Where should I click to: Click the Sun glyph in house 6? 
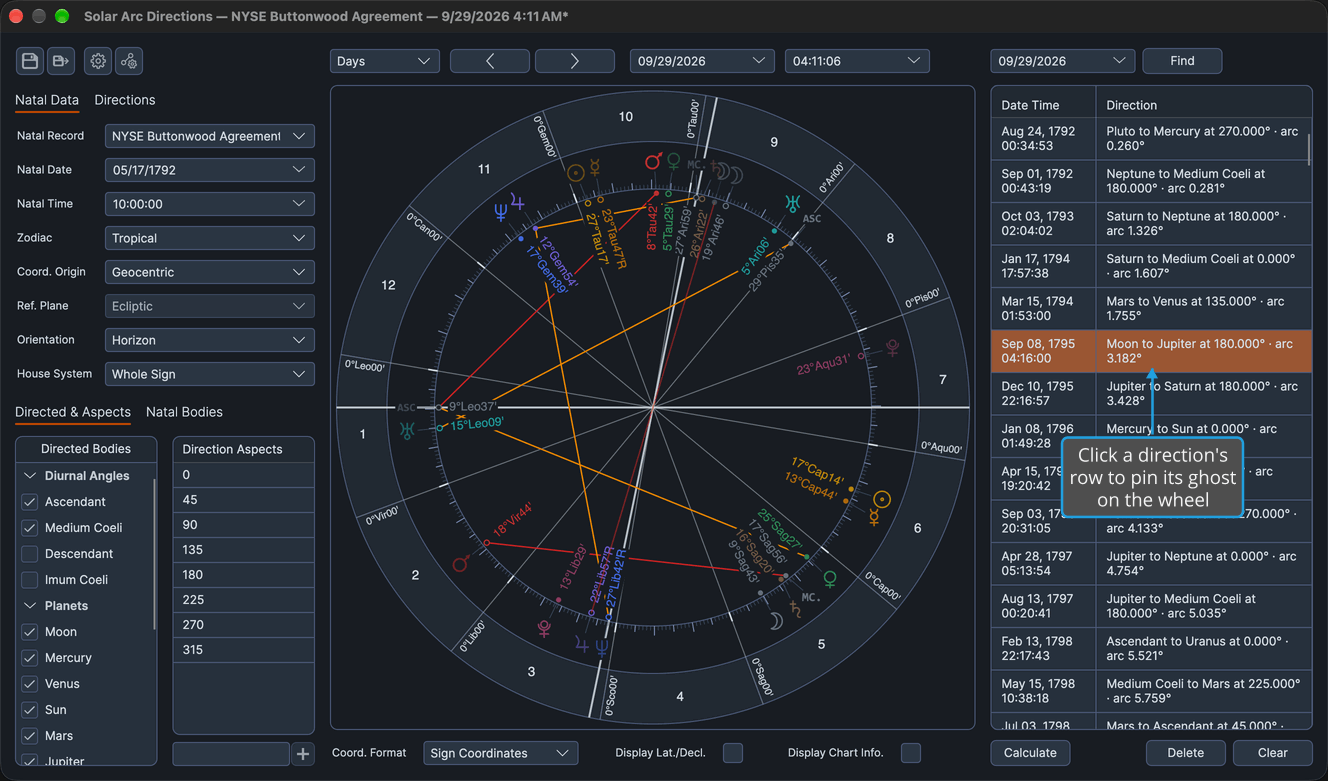(x=881, y=499)
